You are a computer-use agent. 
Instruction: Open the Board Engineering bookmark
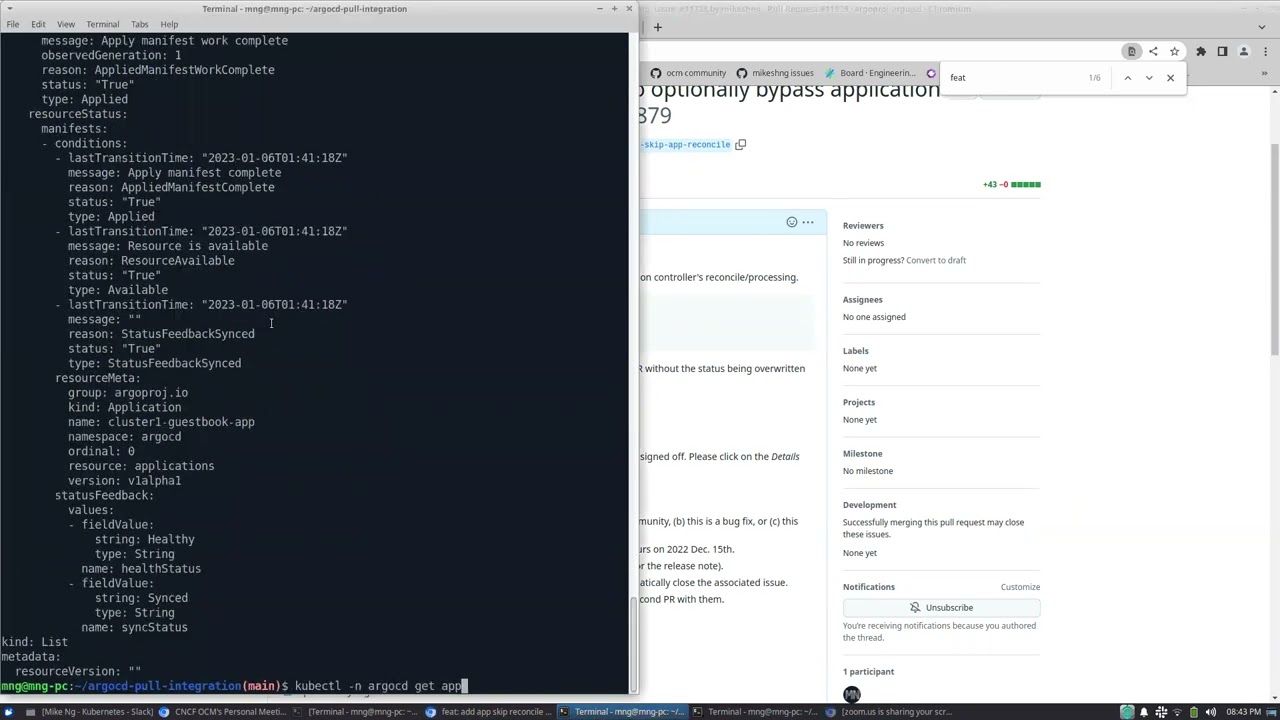click(869, 73)
